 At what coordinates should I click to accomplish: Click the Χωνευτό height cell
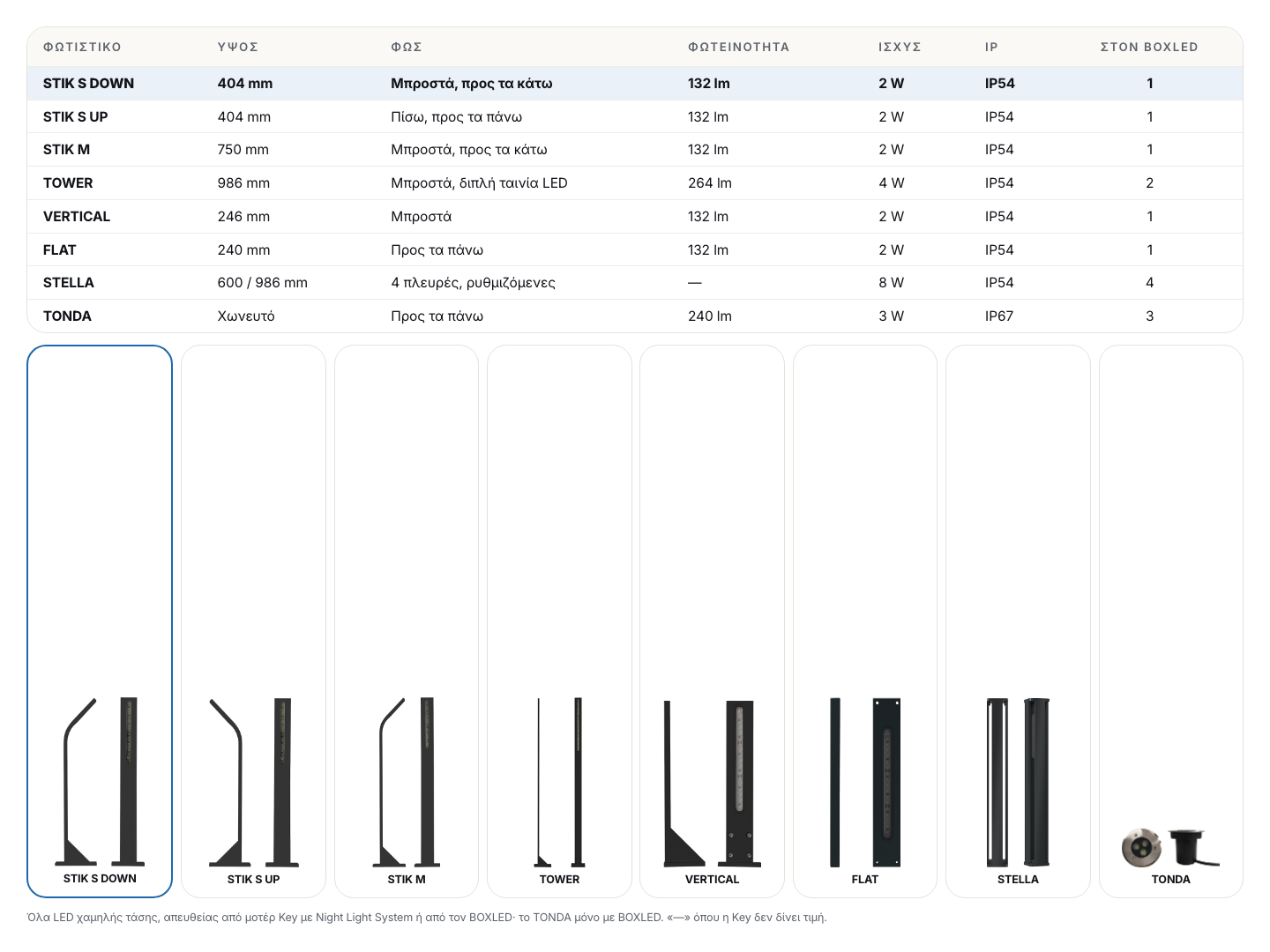pos(246,316)
